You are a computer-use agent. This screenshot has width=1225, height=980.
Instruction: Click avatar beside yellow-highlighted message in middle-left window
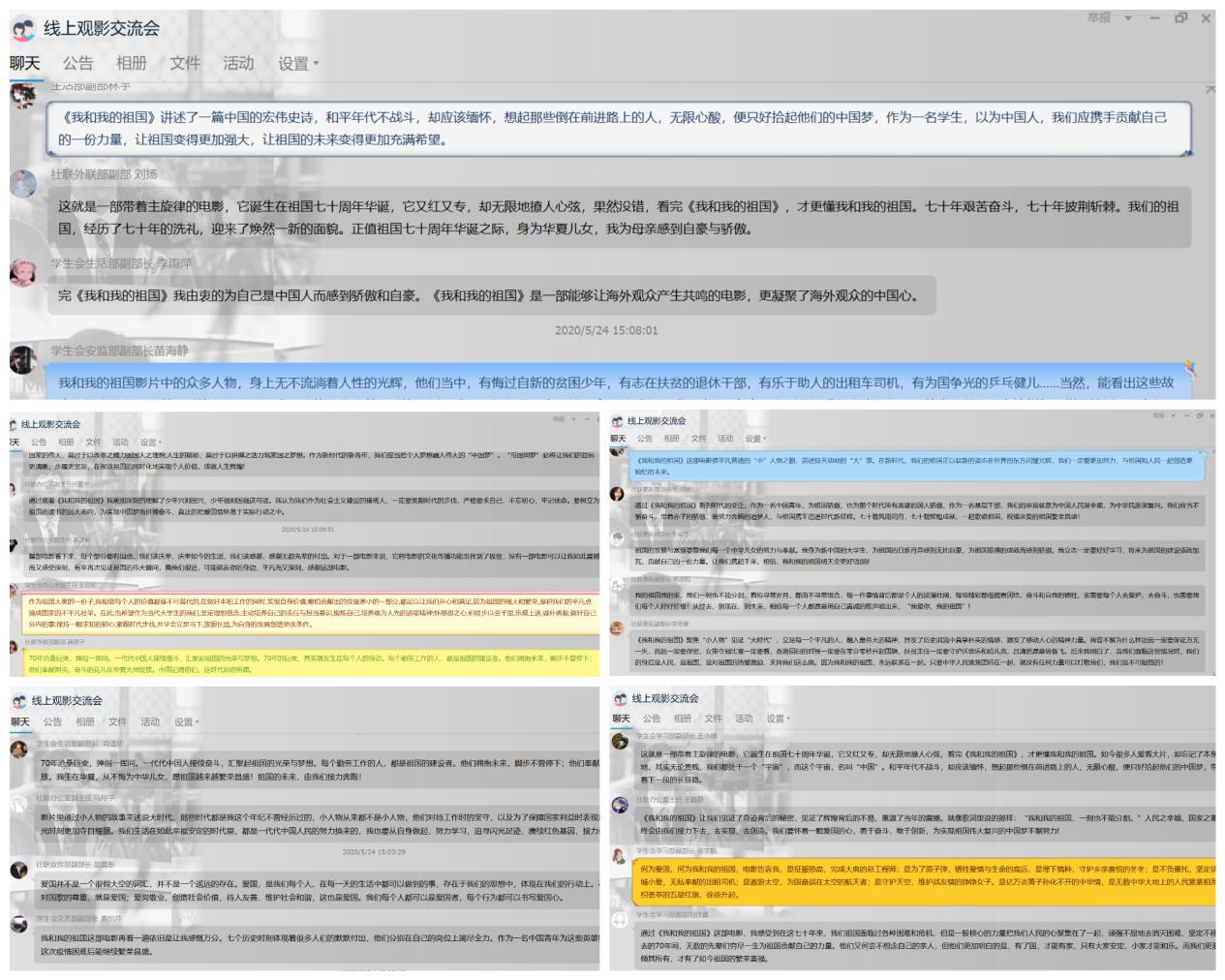(x=15, y=649)
